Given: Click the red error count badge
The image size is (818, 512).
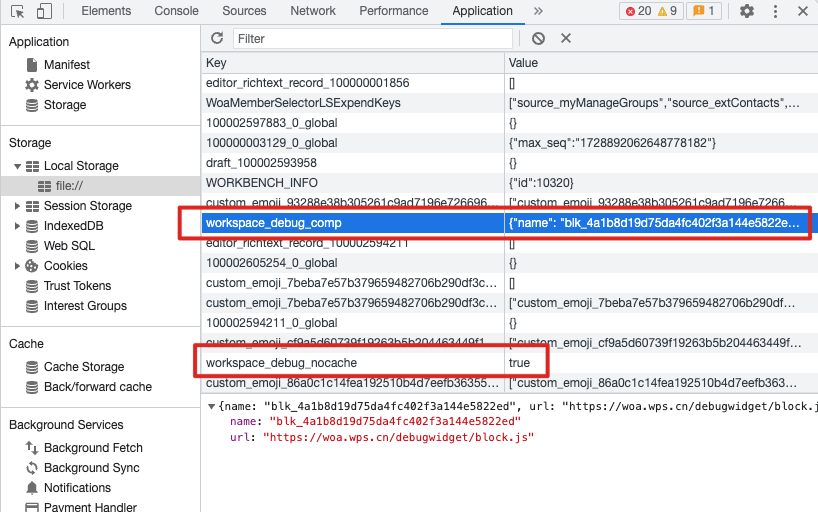Looking at the screenshot, I should click(x=637, y=11).
